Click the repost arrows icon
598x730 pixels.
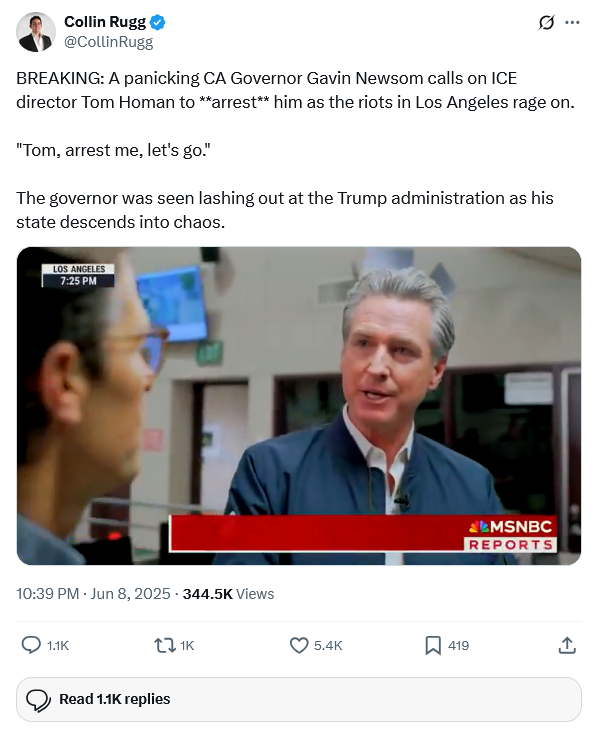[164, 645]
